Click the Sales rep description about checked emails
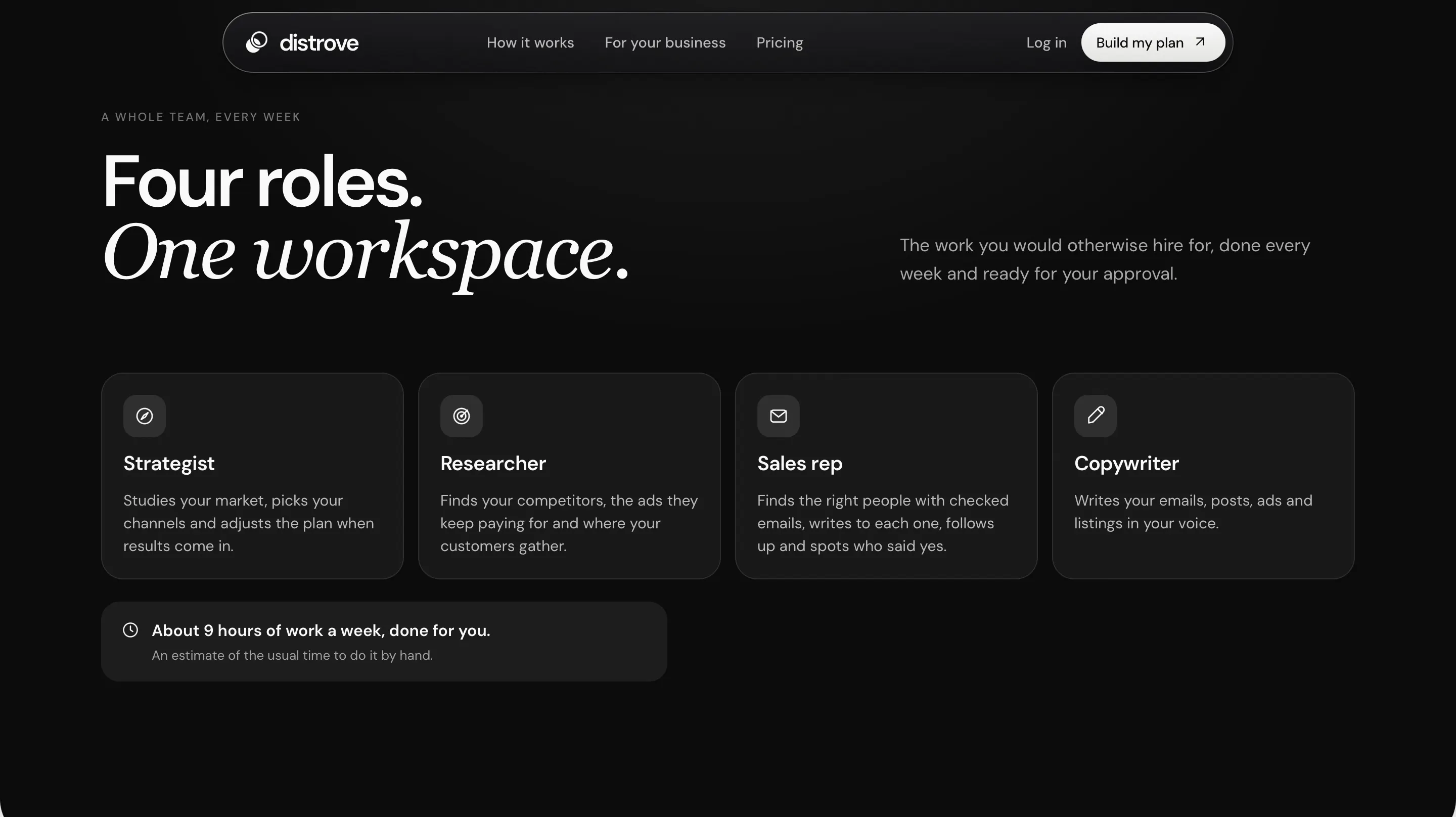Viewport: 1456px width, 817px height. click(x=883, y=523)
